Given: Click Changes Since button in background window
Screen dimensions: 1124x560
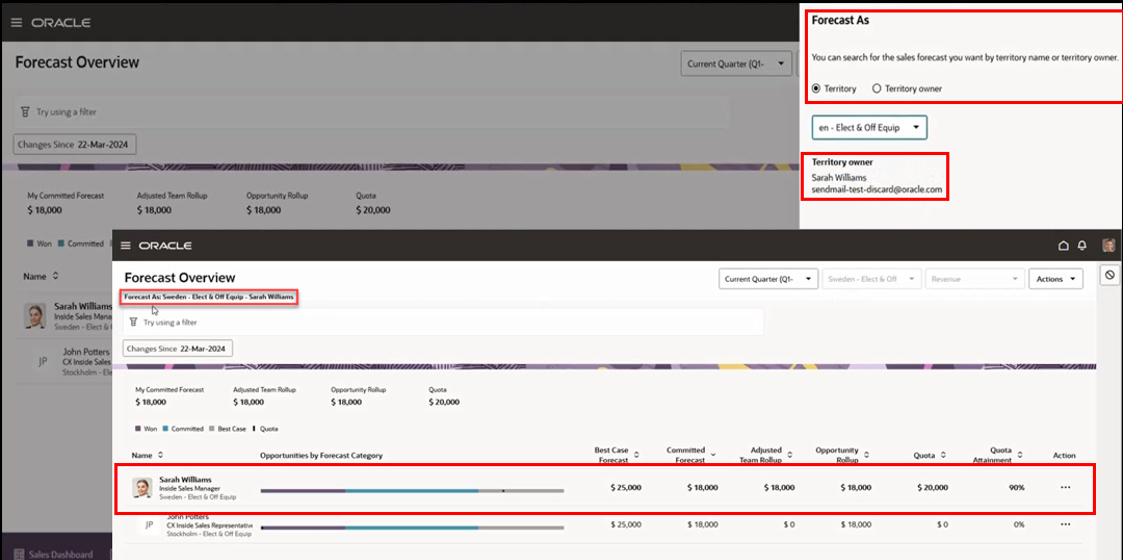Looking at the screenshot, I should coord(75,144).
